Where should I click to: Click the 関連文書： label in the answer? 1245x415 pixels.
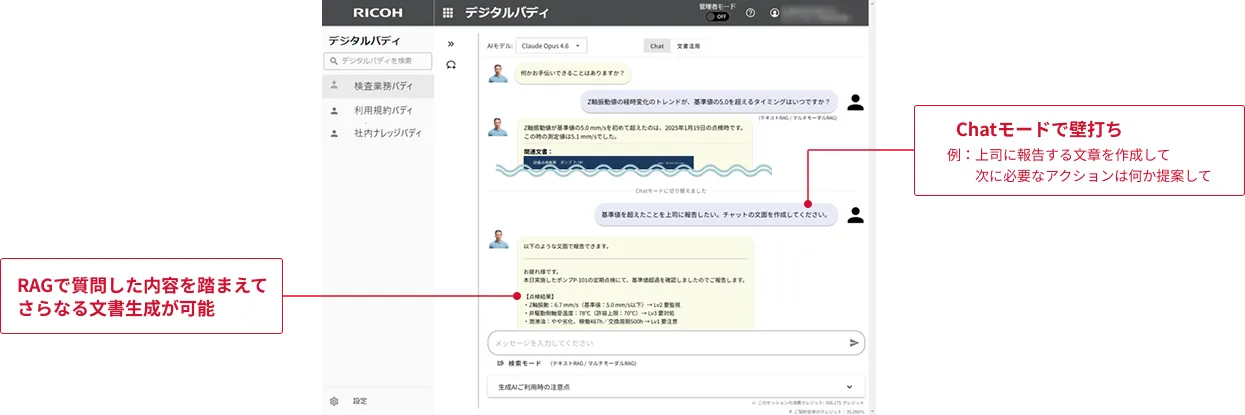tap(538, 150)
